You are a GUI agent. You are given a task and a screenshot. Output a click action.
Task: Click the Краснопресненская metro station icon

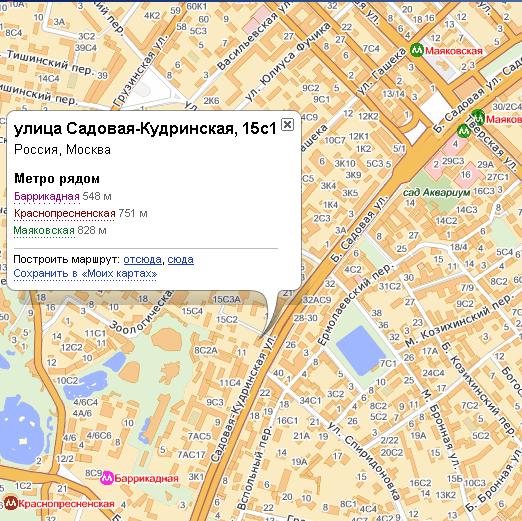11,503
